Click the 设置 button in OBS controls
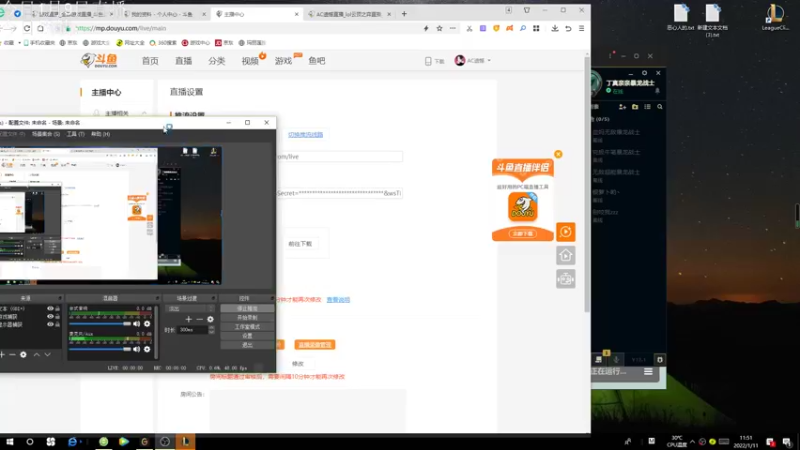Viewport: 800px width, 450px height. coord(247,336)
